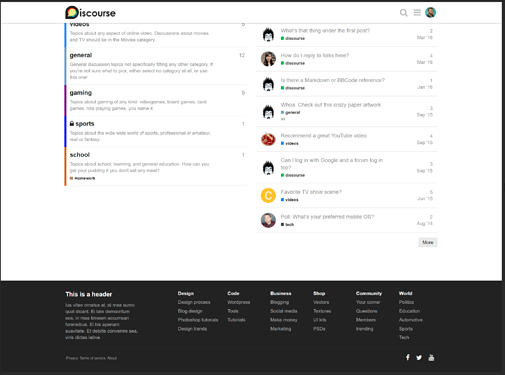Image resolution: width=505 pixels, height=375 pixels.
Task: Open the Tools footer link
Action: click(233, 311)
